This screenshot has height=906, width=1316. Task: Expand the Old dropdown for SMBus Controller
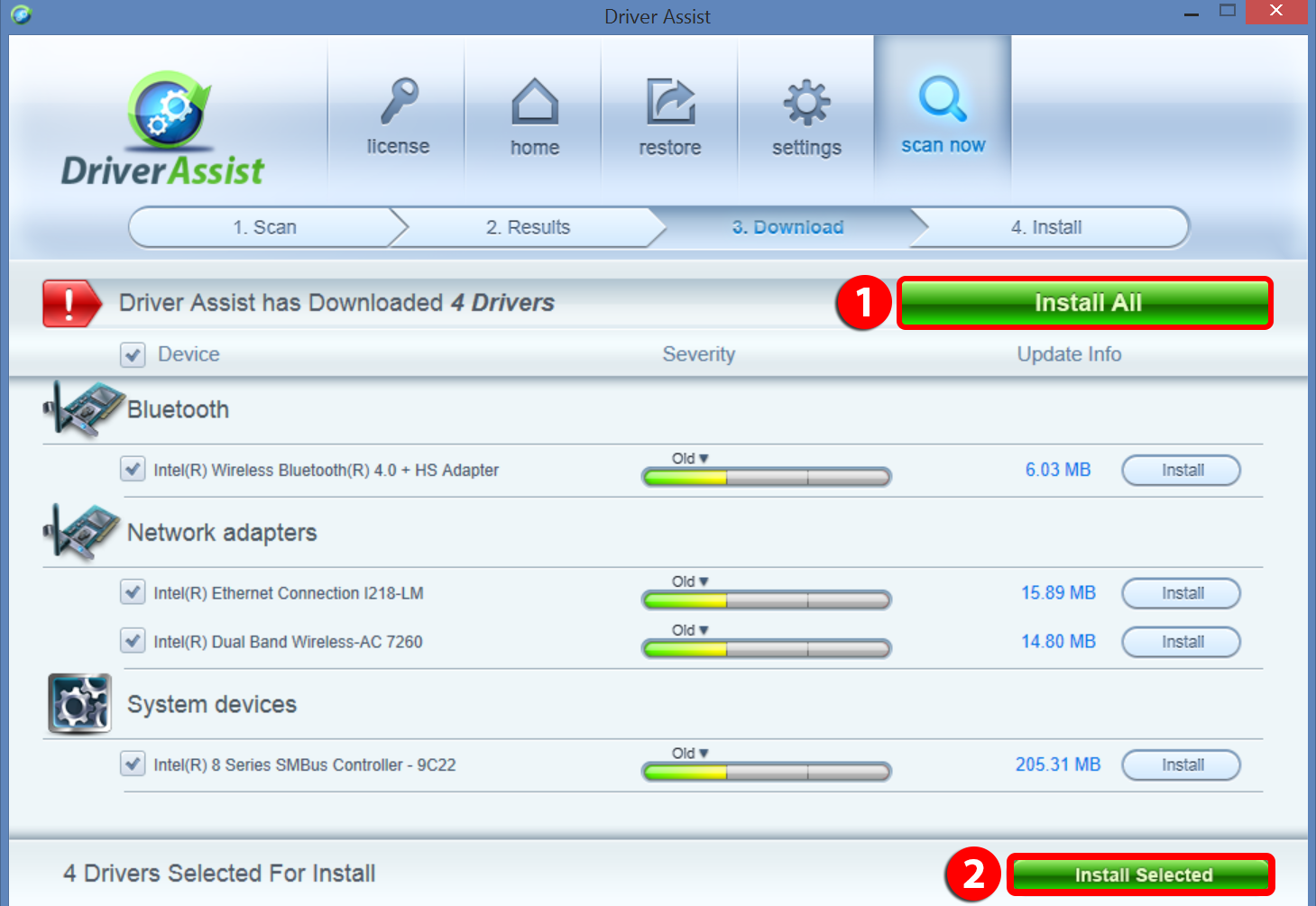tap(690, 753)
